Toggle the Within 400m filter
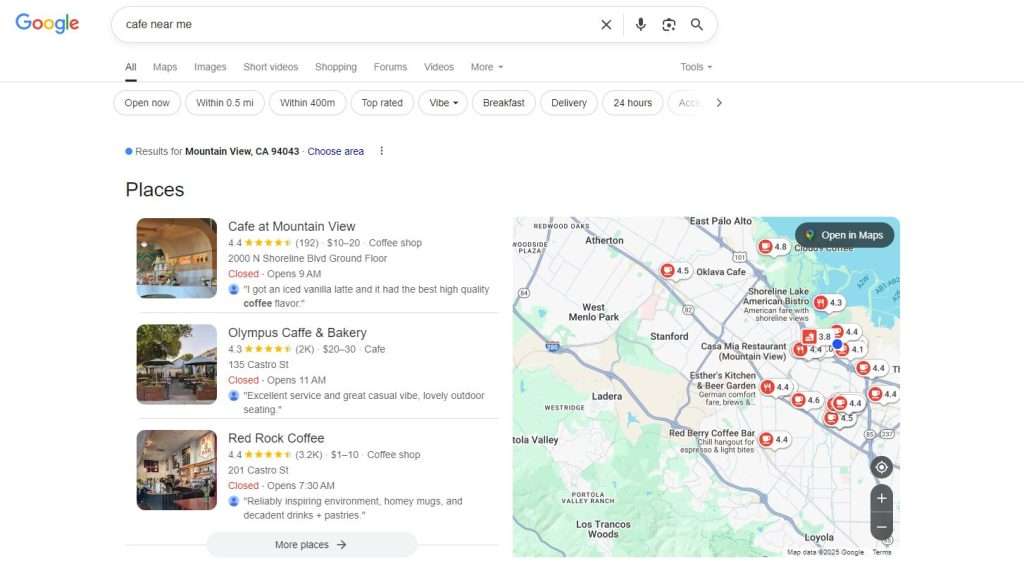This screenshot has width=1024, height=577. coord(308,102)
